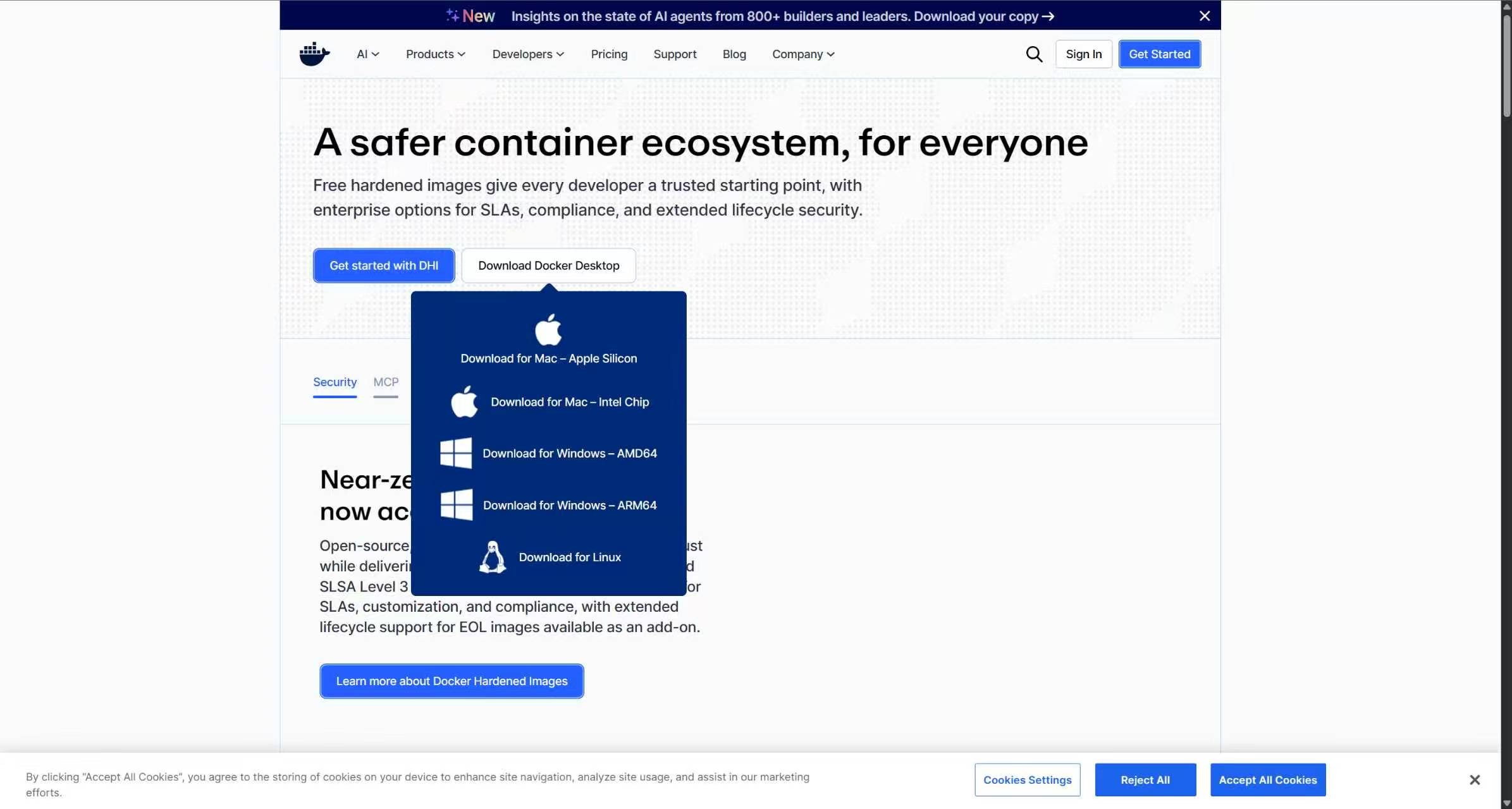Open the Pricing page
Screen dimensions: 1512x809
609,54
